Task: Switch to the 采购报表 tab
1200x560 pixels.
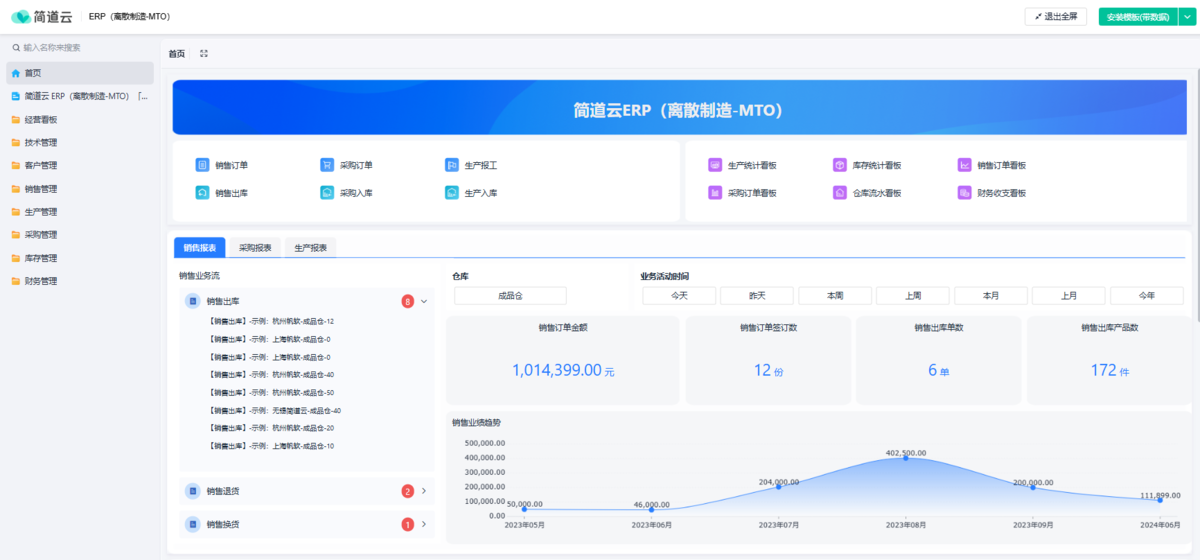Action: (x=255, y=248)
